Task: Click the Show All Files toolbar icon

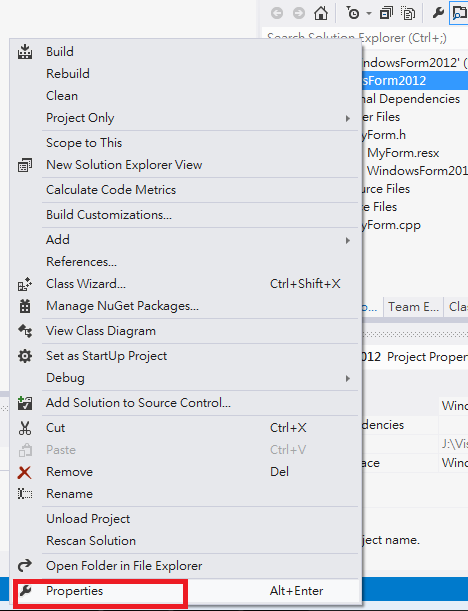Action: pos(408,14)
